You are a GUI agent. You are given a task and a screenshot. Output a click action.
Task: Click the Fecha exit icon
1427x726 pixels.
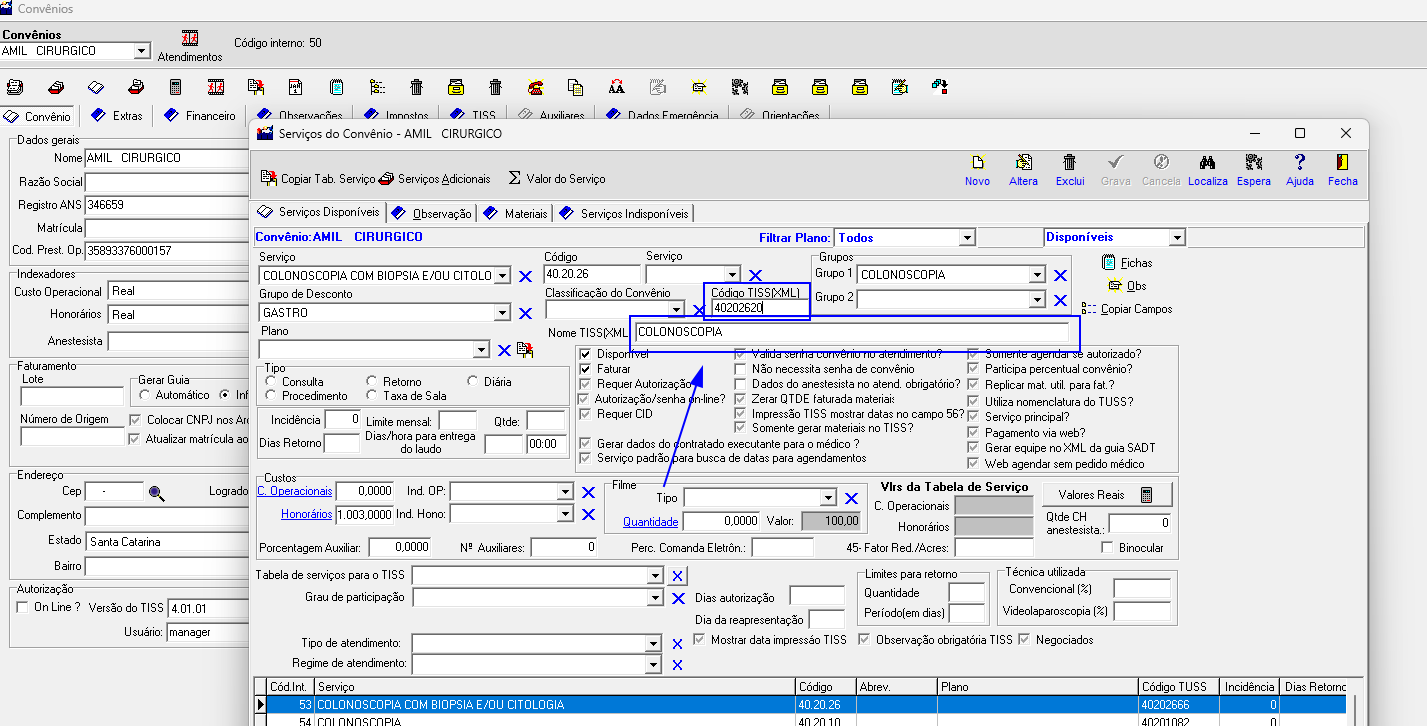1342,163
